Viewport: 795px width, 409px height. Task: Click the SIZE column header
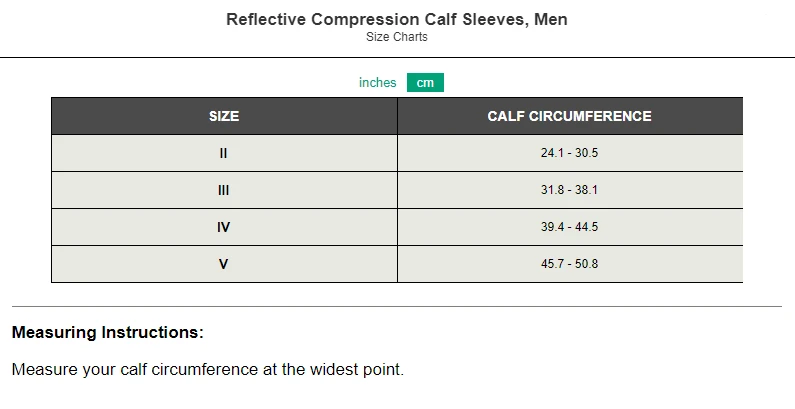coord(224,116)
